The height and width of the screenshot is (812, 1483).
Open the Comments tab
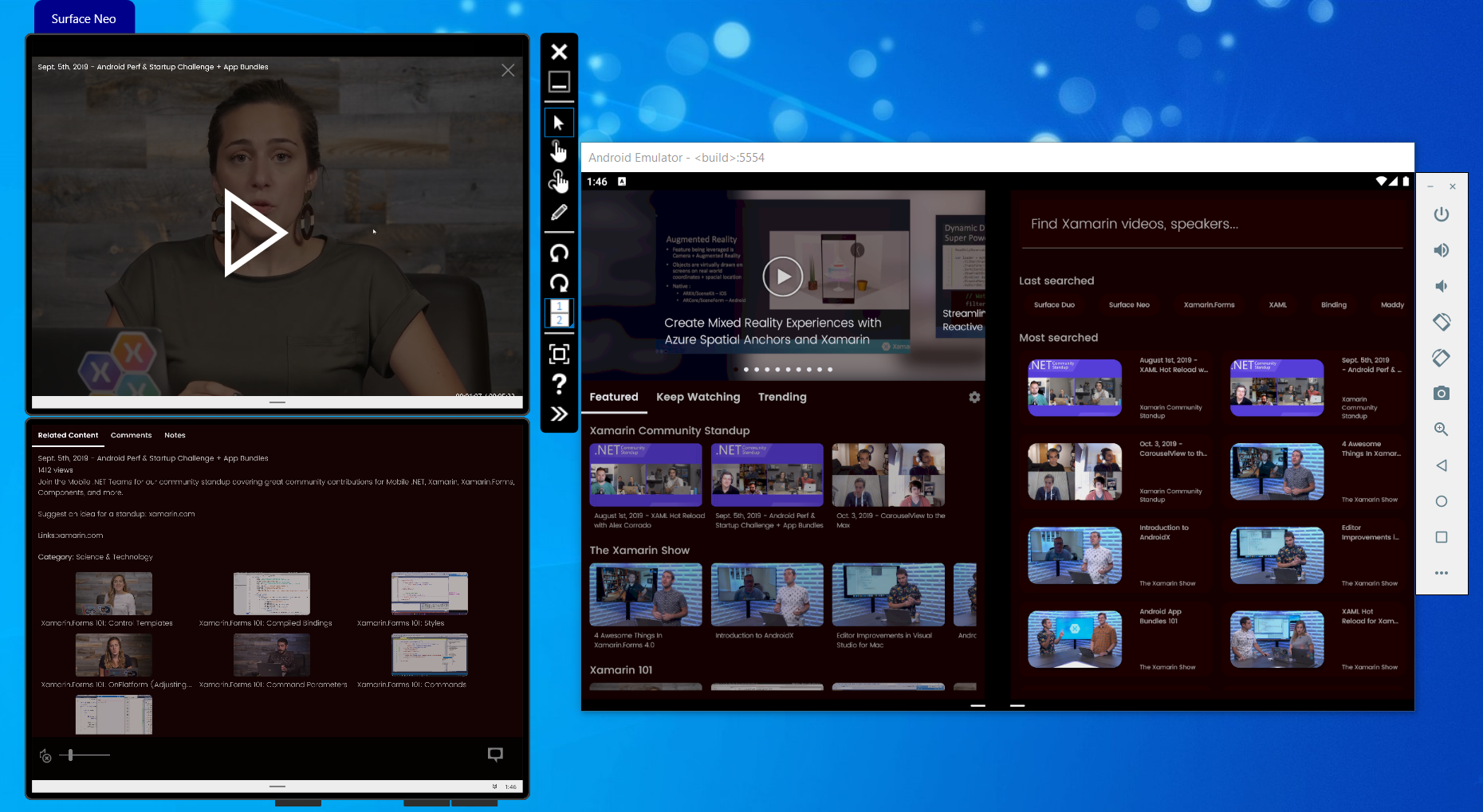tap(131, 435)
